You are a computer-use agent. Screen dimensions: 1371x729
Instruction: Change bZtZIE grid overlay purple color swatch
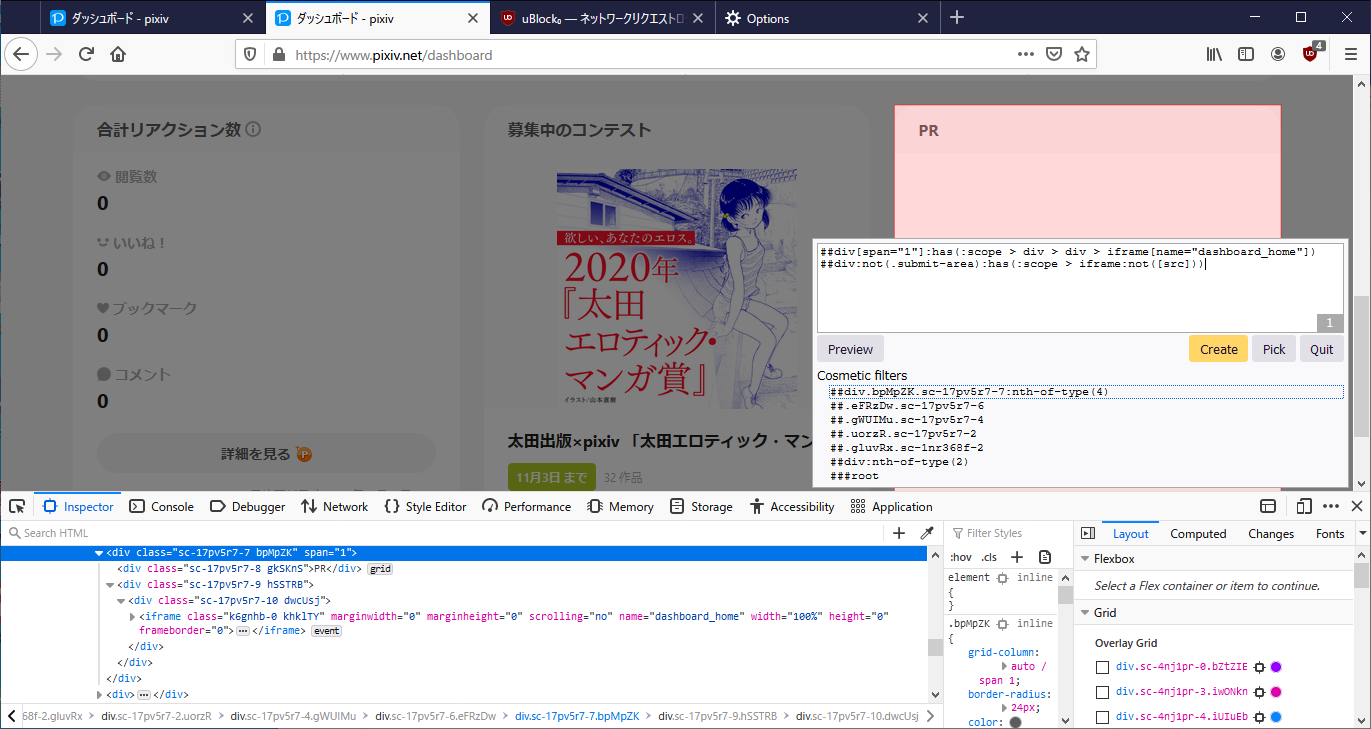[x=1276, y=667]
